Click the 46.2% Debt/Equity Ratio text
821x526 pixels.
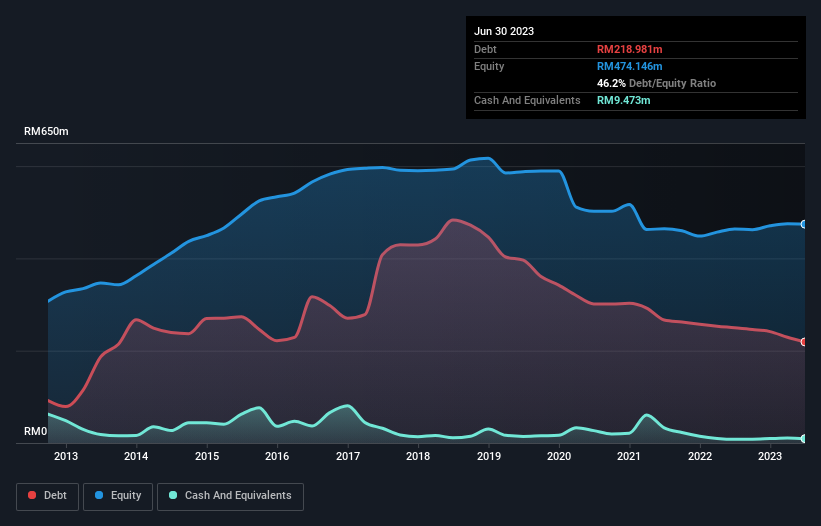656,83
